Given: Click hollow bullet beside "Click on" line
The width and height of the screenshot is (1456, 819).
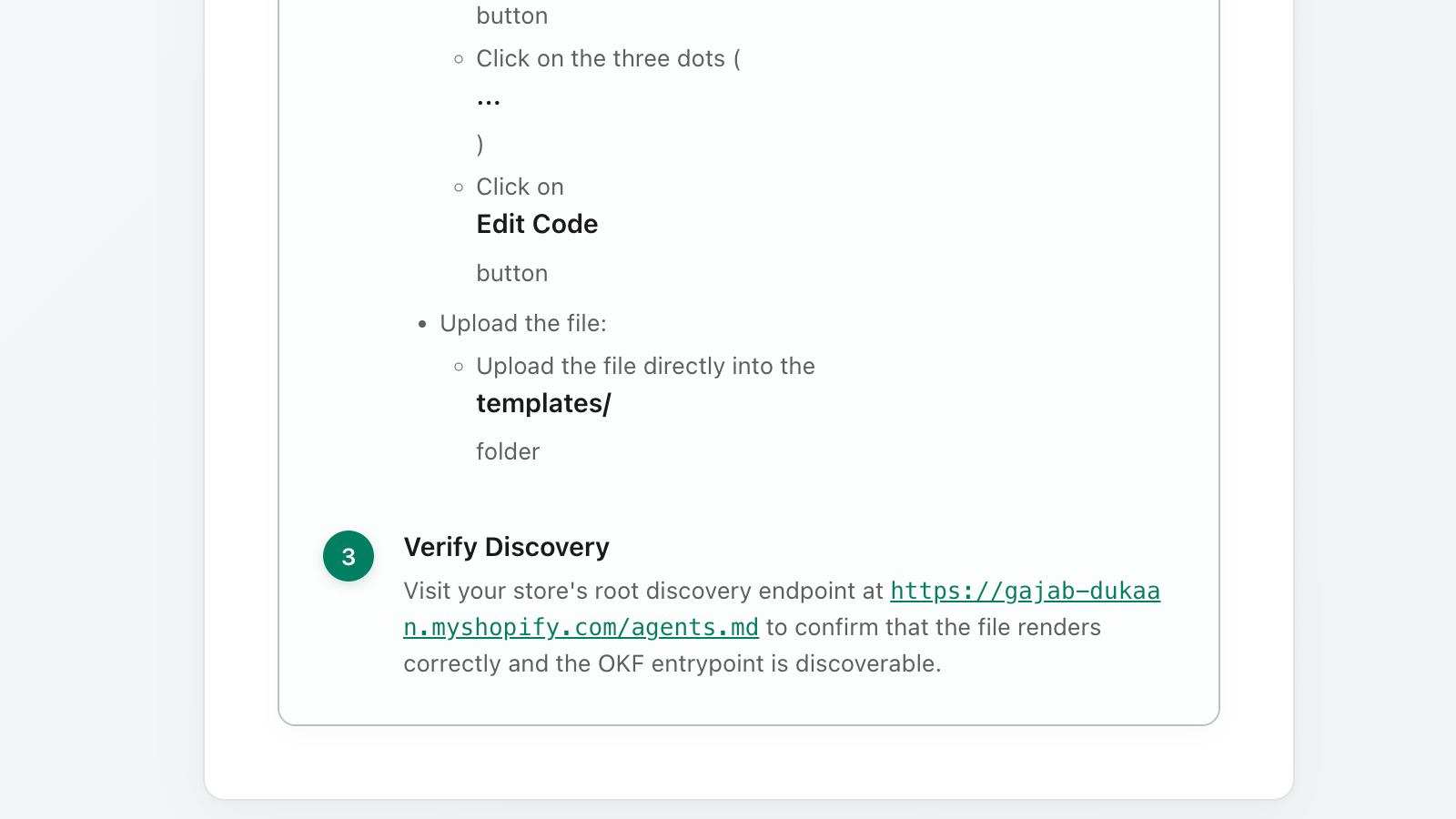Looking at the screenshot, I should coord(459,187).
